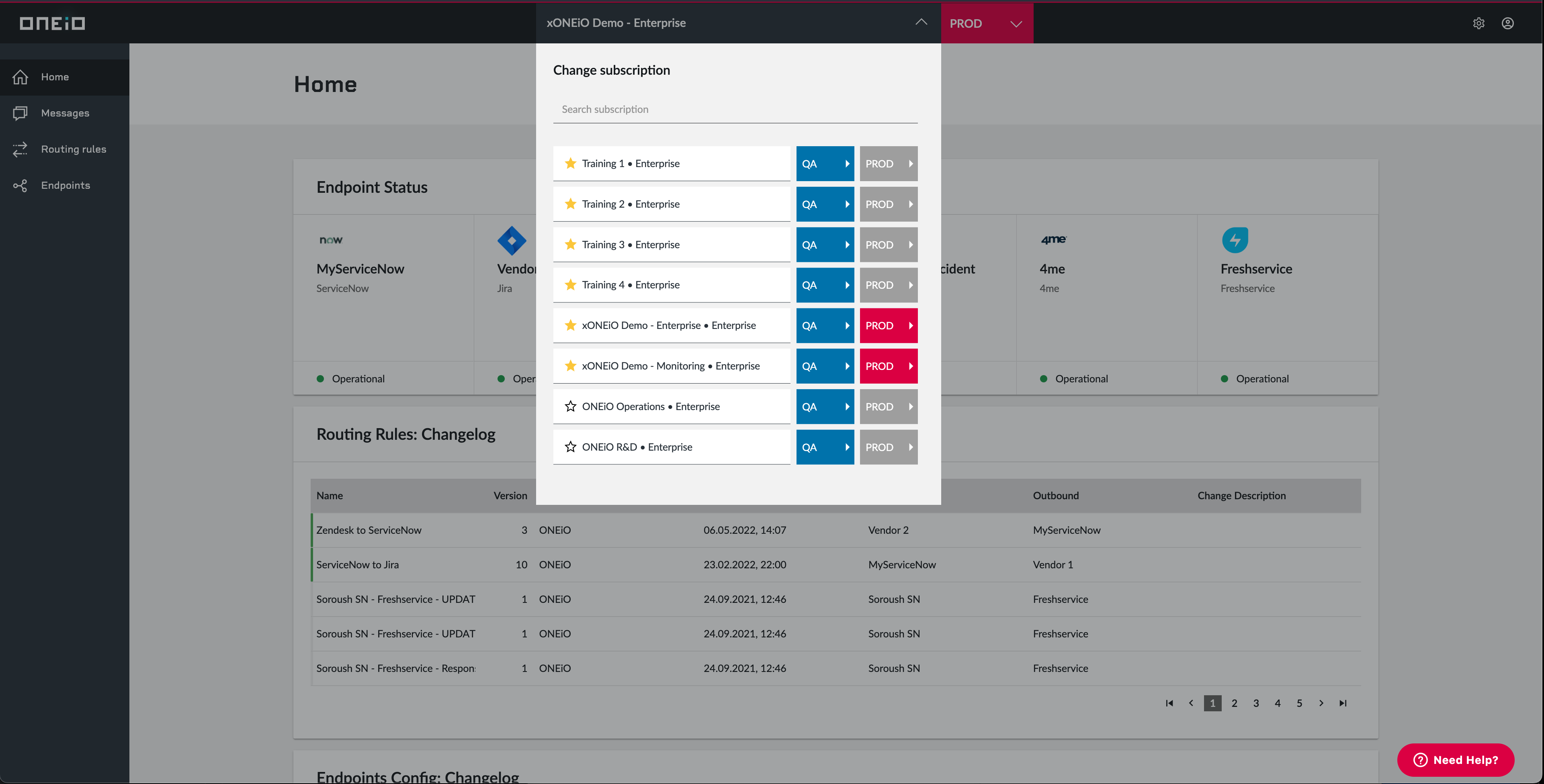The height and width of the screenshot is (784, 1544).
Task: Toggle star for xONEiO Demo - Monitoring
Action: (570, 365)
